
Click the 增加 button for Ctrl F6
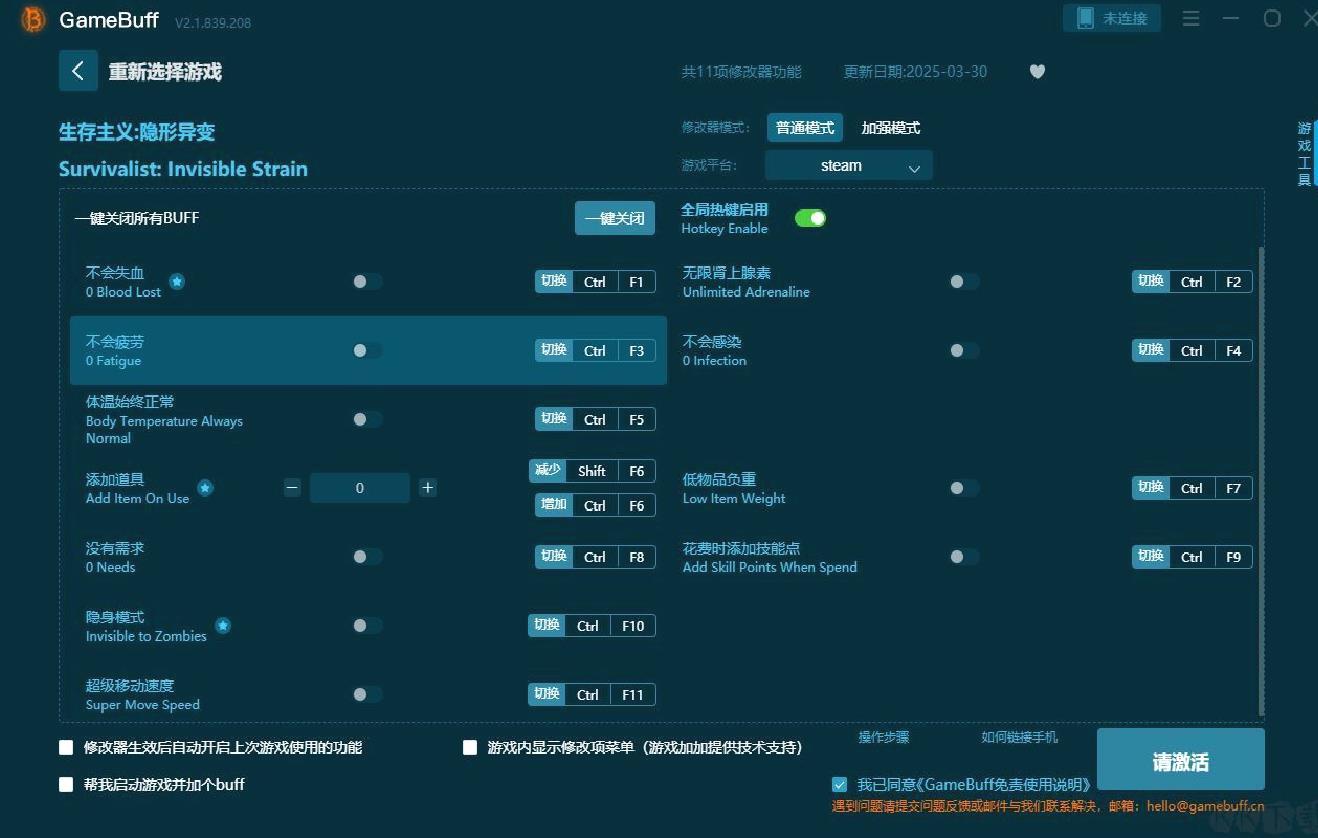point(554,505)
